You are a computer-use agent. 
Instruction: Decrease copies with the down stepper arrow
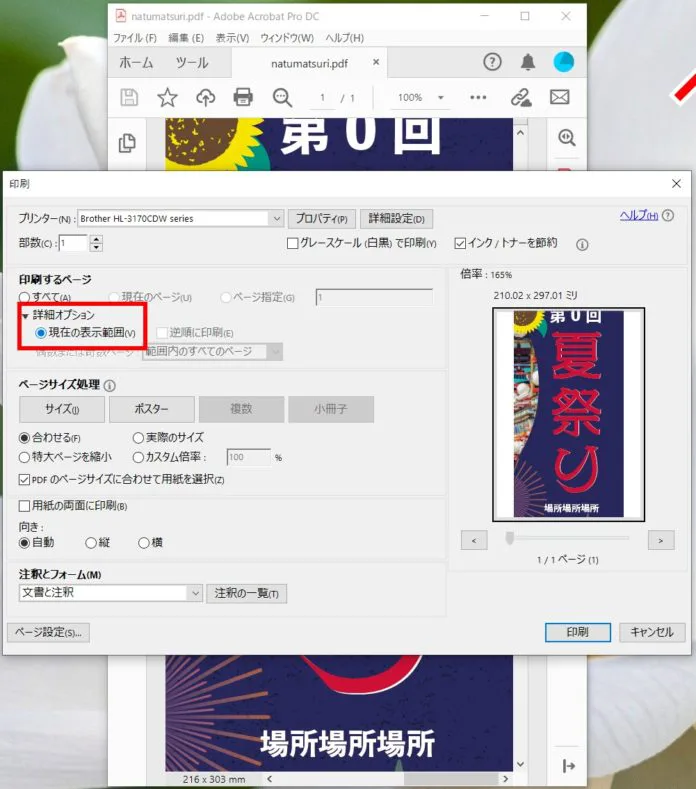(96, 248)
